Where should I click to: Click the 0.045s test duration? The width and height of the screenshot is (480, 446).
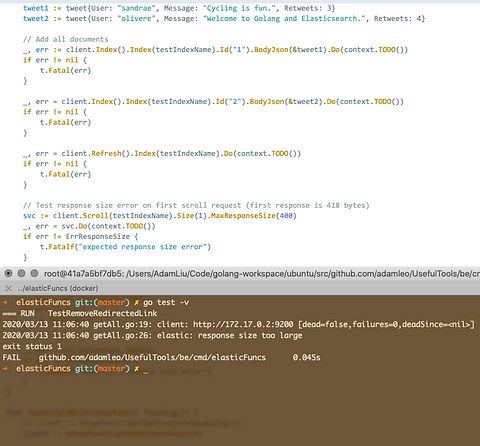coord(307,357)
